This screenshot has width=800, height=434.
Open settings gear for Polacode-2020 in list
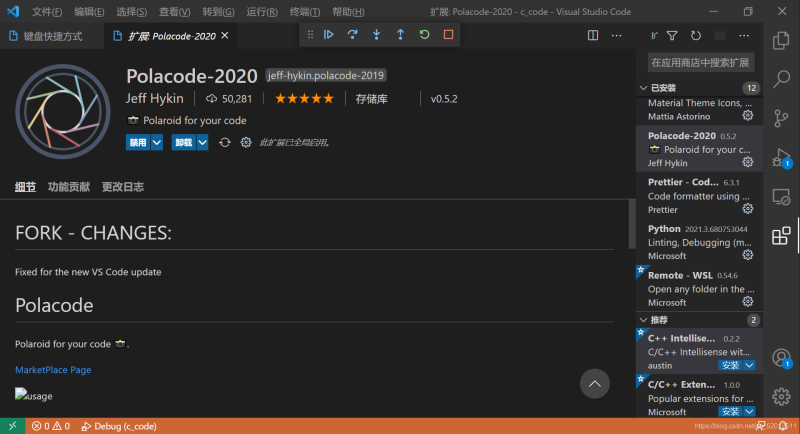click(747, 162)
